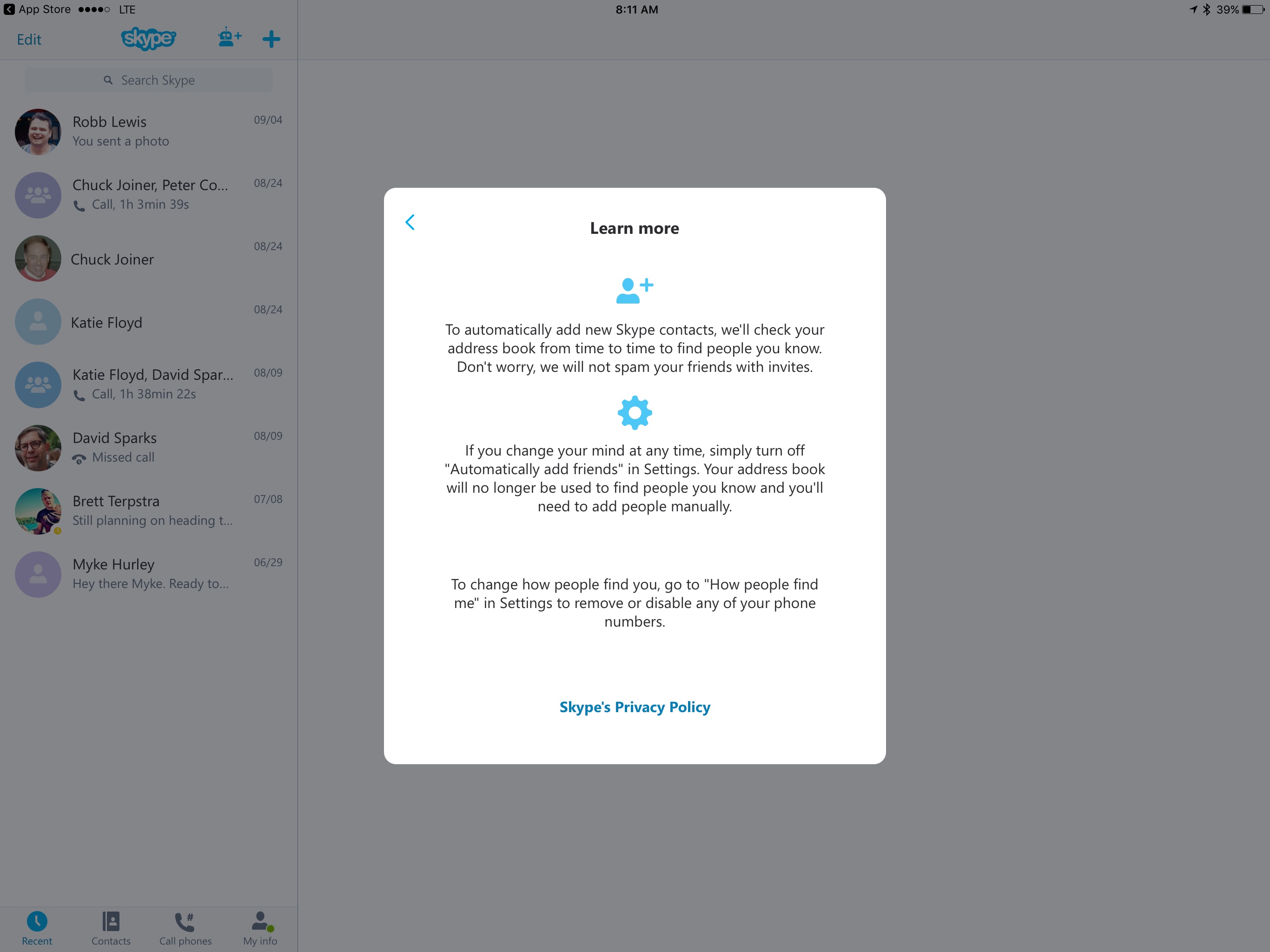The width and height of the screenshot is (1270, 952).
Task: Tap the plus icon to start a new chat
Action: tap(271, 39)
